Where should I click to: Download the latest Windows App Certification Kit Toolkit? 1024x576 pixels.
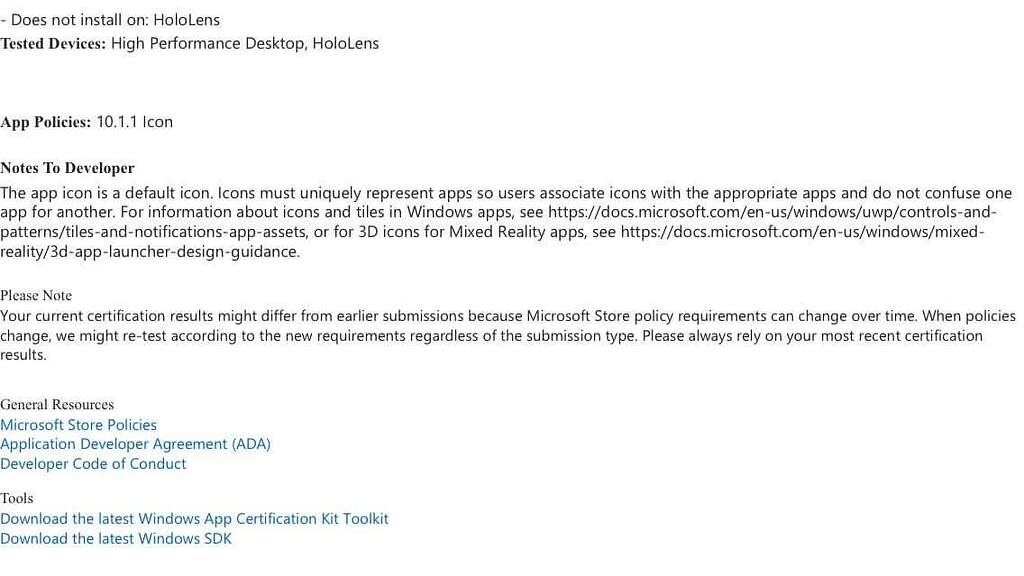(x=194, y=519)
